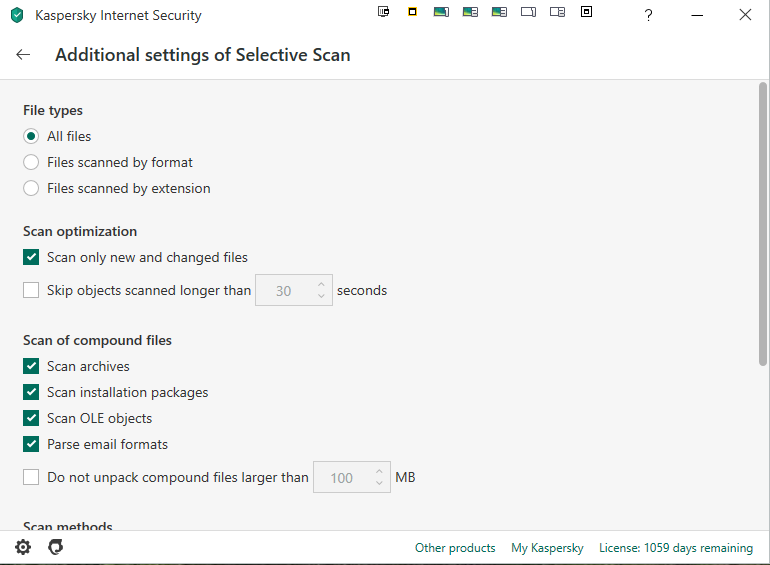Screen dimensions: 770x565
Task: Disable the Scan archives checkbox
Action: [x=32, y=366]
